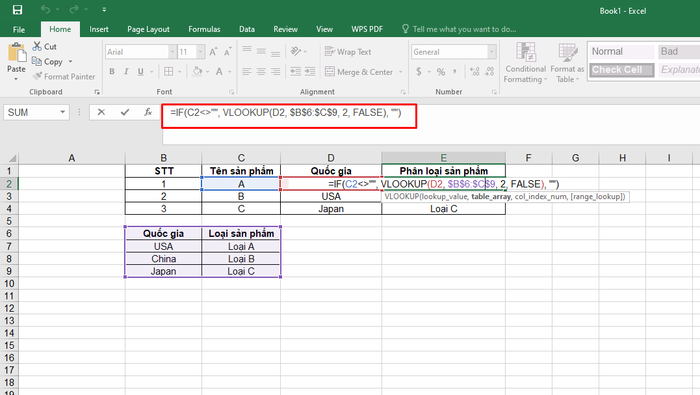Open the Clipboard dialog launcher

(97, 92)
